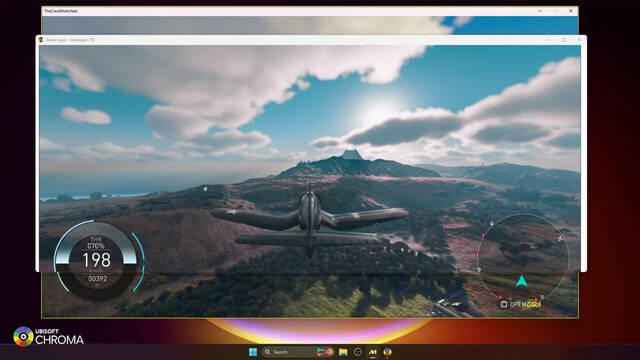Image resolution: width=640 pixels, height=360 pixels.
Task: Click the altitude reading 03392
Action: tap(98, 279)
